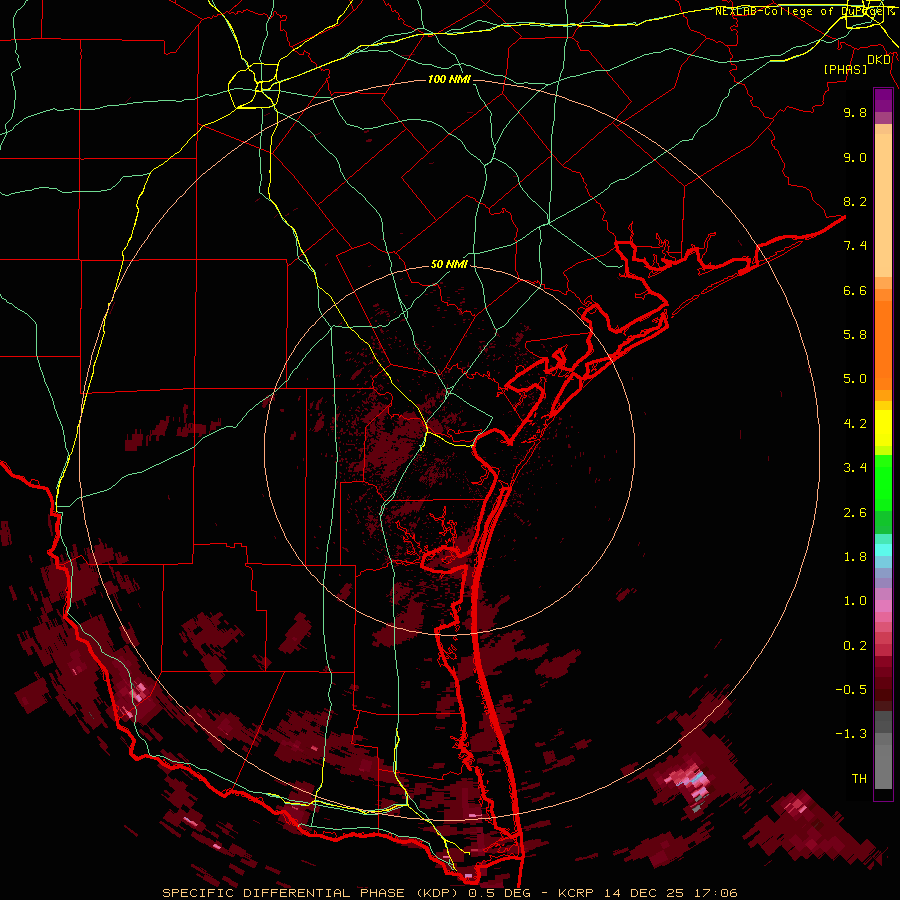Click the 9.8 value on the color scale
The height and width of the screenshot is (900, 900).
coord(855,113)
